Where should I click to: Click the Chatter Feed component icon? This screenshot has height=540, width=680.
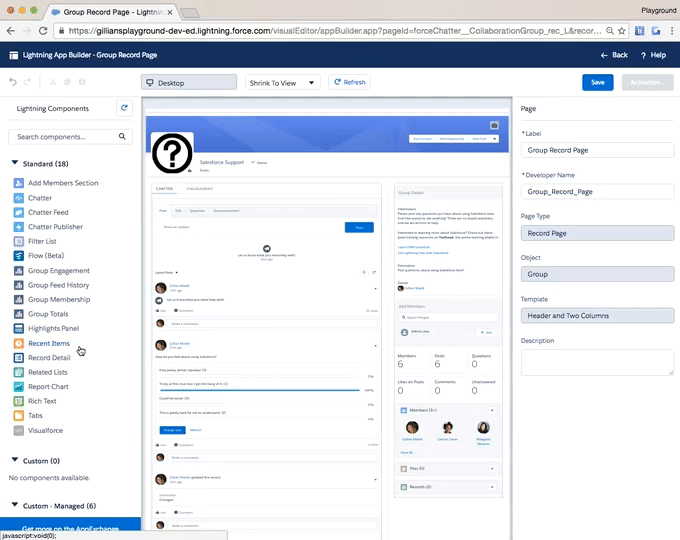19,212
